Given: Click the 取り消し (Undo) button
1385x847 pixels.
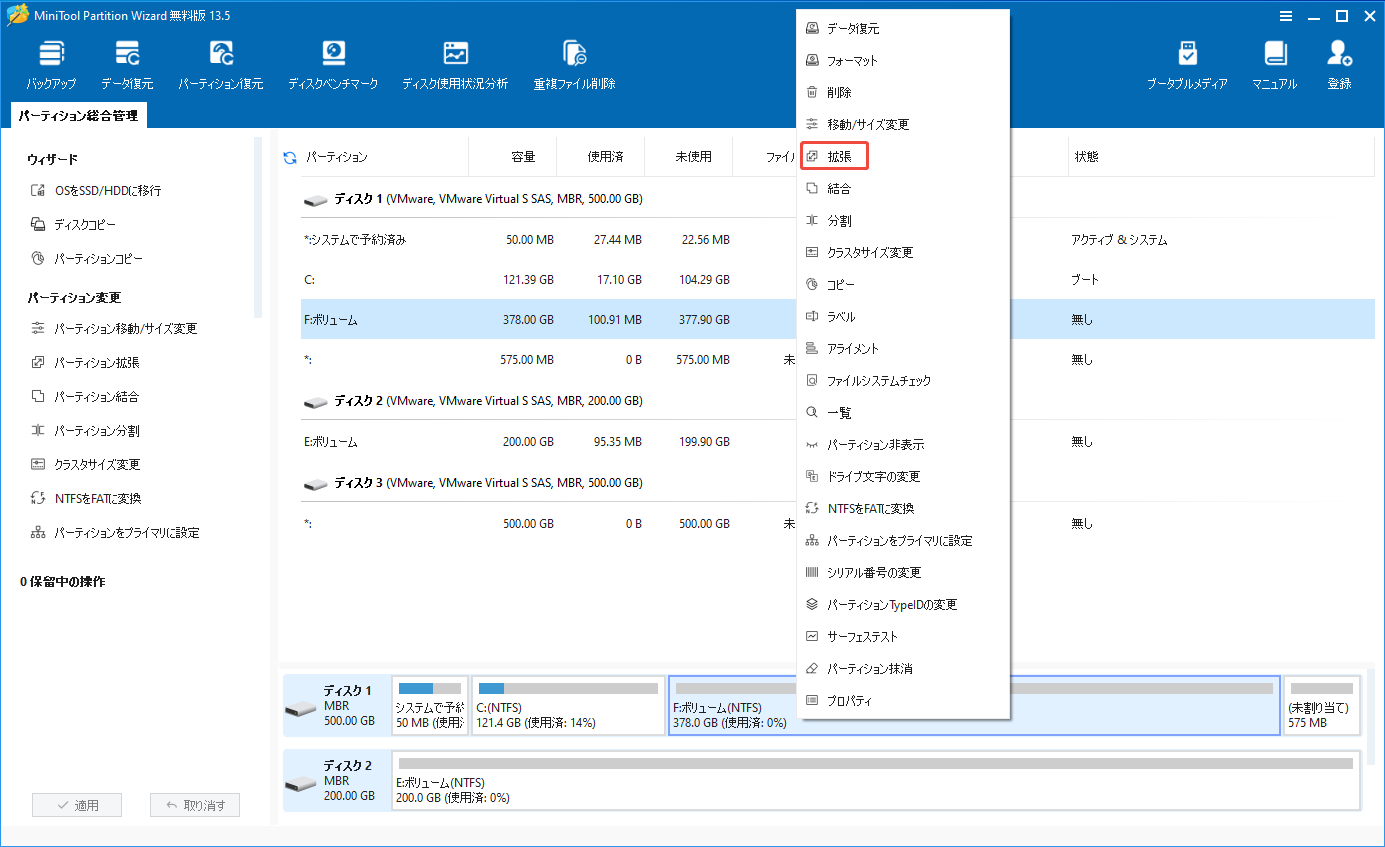Looking at the screenshot, I should [x=195, y=804].
